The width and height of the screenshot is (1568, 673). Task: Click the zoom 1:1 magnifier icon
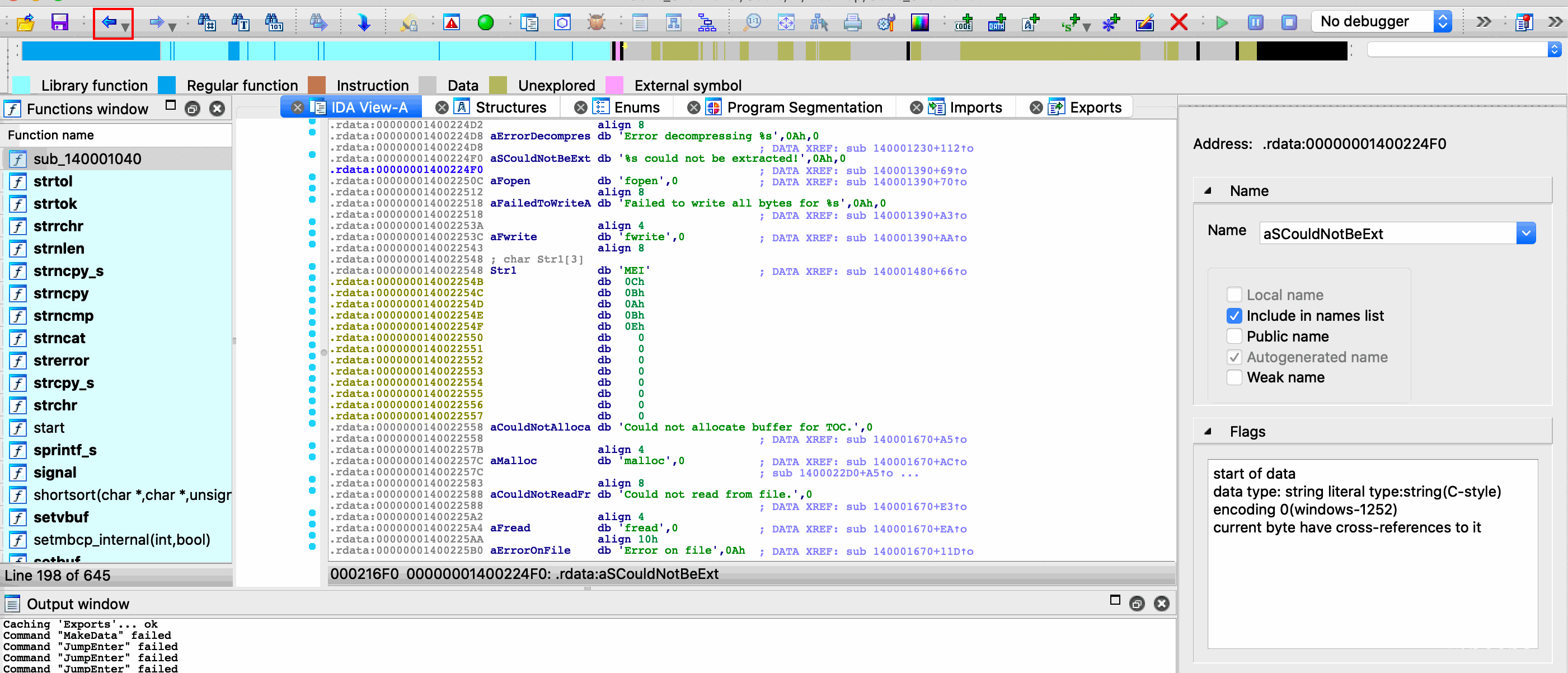click(x=753, y=22)
